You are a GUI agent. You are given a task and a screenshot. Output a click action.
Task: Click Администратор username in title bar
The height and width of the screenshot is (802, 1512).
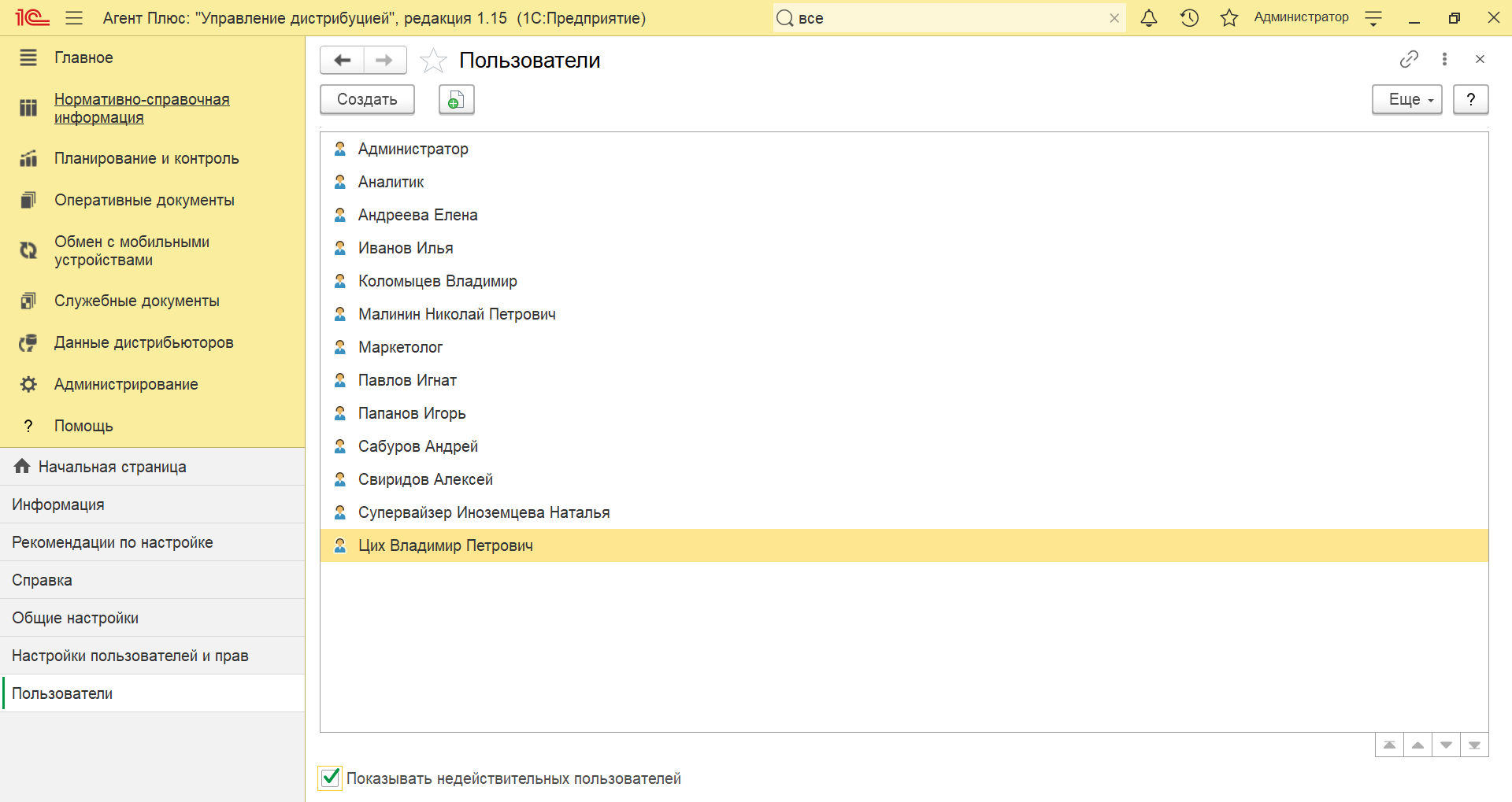pos(1301,17)
